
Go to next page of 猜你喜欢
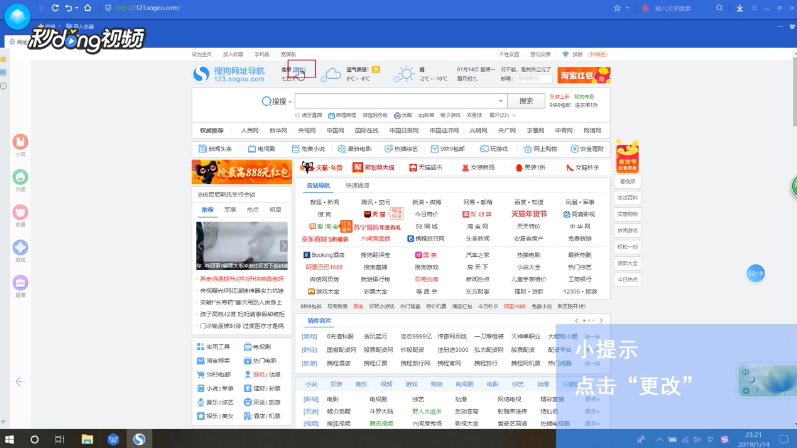click(601, 321)
